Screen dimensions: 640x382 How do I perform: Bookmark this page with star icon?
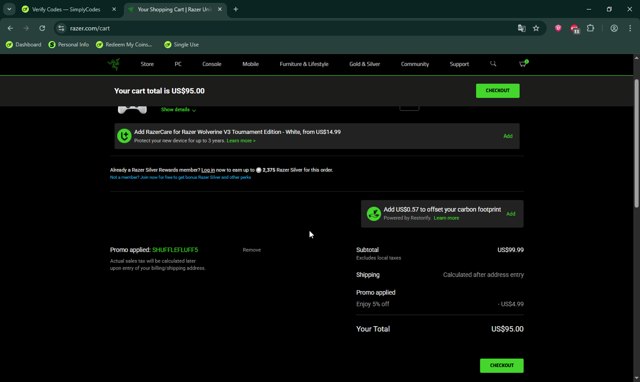tap(536, 28)
